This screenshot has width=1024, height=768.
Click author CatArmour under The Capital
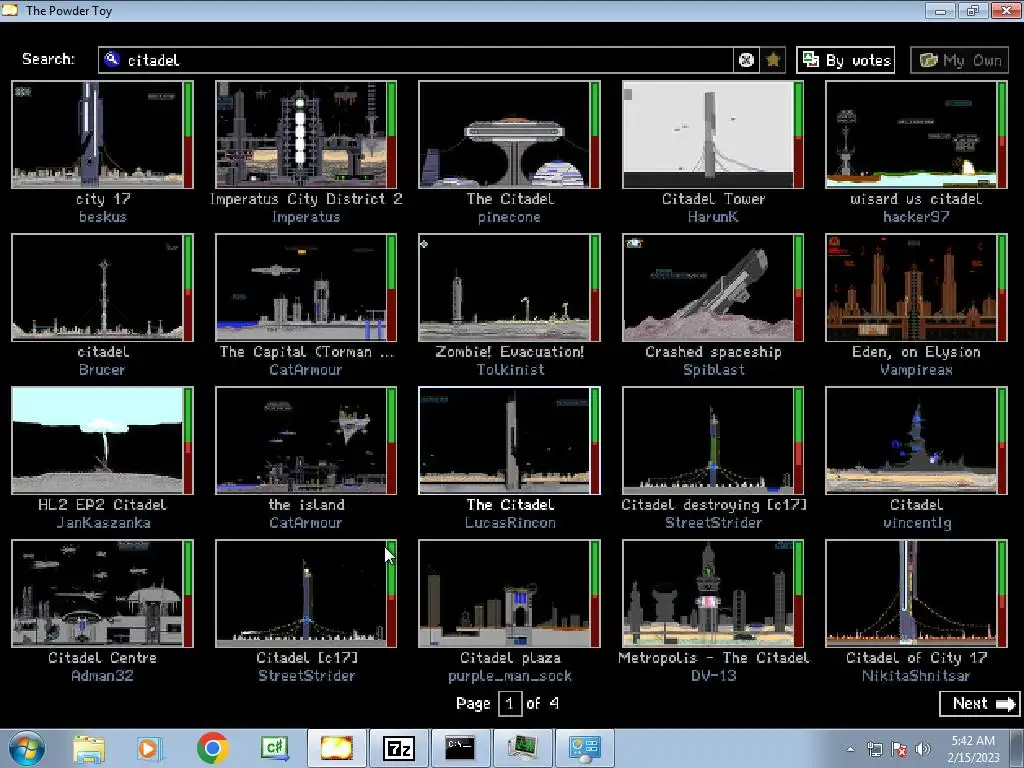[x=306, y=370]
